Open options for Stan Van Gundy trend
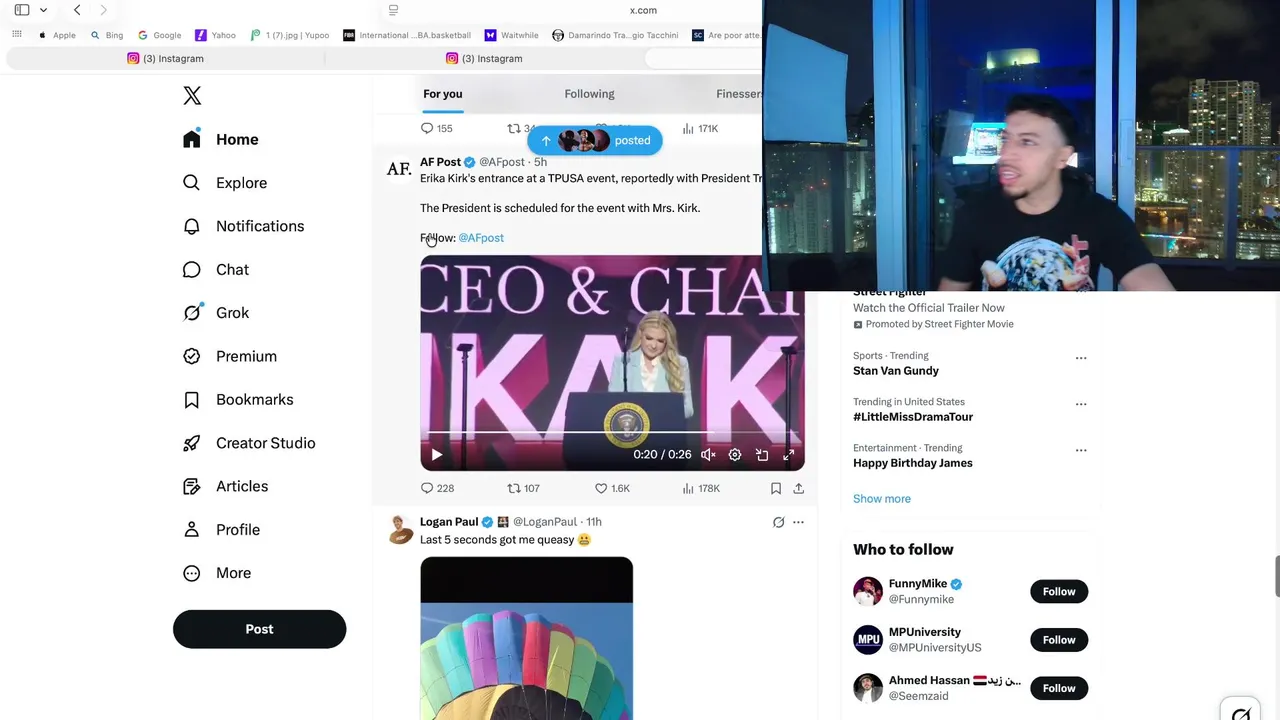Screen dimensions: 1280x720 [1080, 358]
